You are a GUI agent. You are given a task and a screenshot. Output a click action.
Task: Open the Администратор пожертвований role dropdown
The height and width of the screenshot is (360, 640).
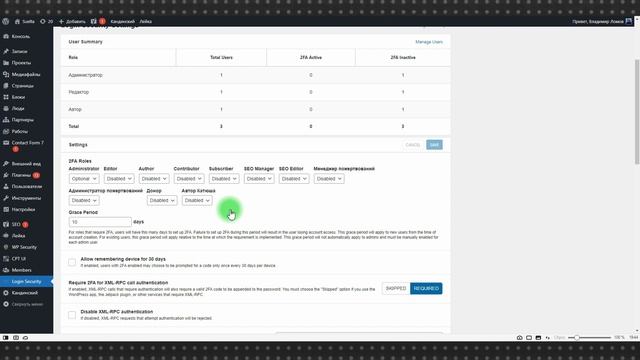pyautogui.click(x=84, y=200)
